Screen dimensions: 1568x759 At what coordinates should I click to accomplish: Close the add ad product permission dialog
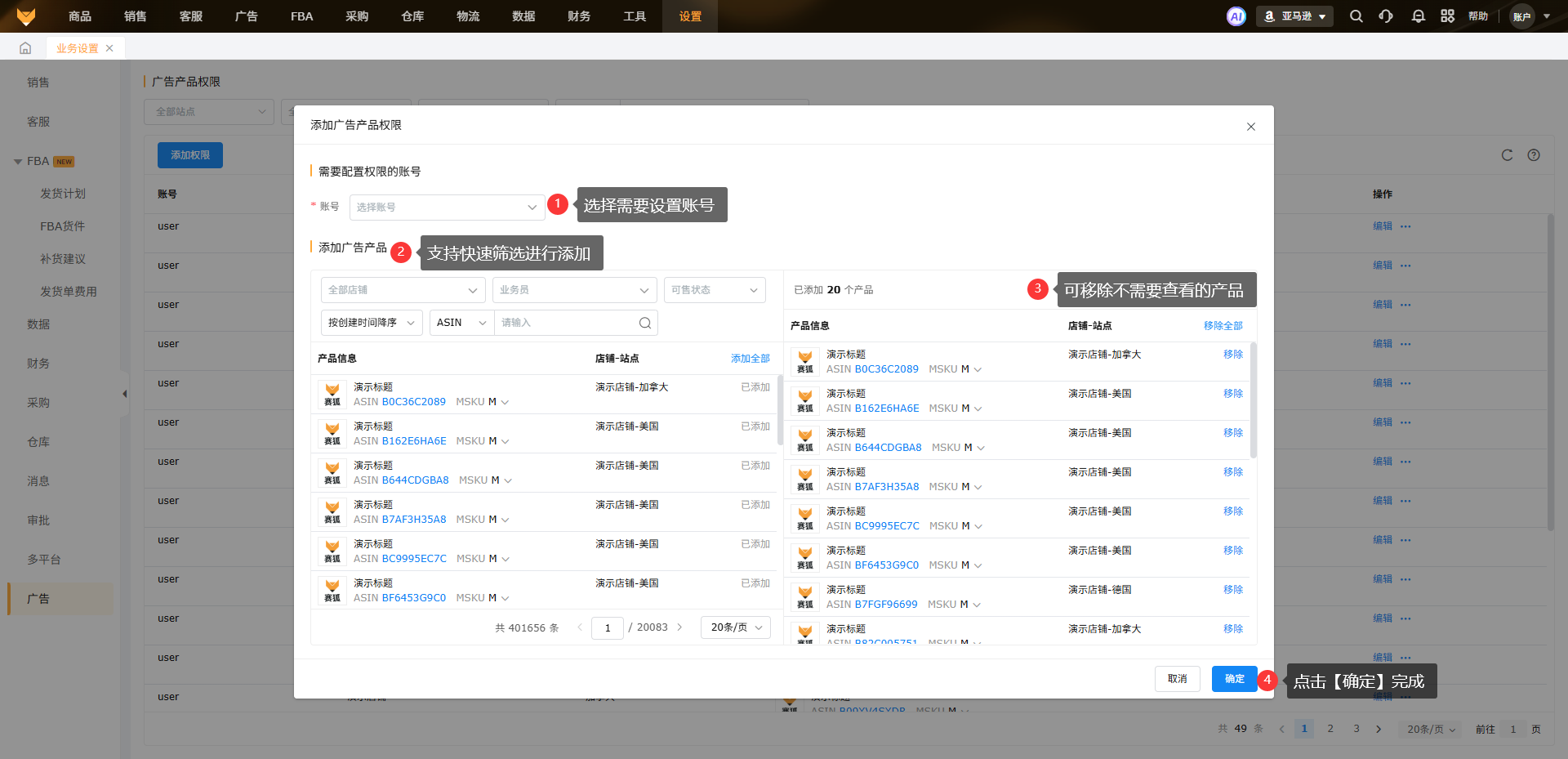pos(1250,127)
